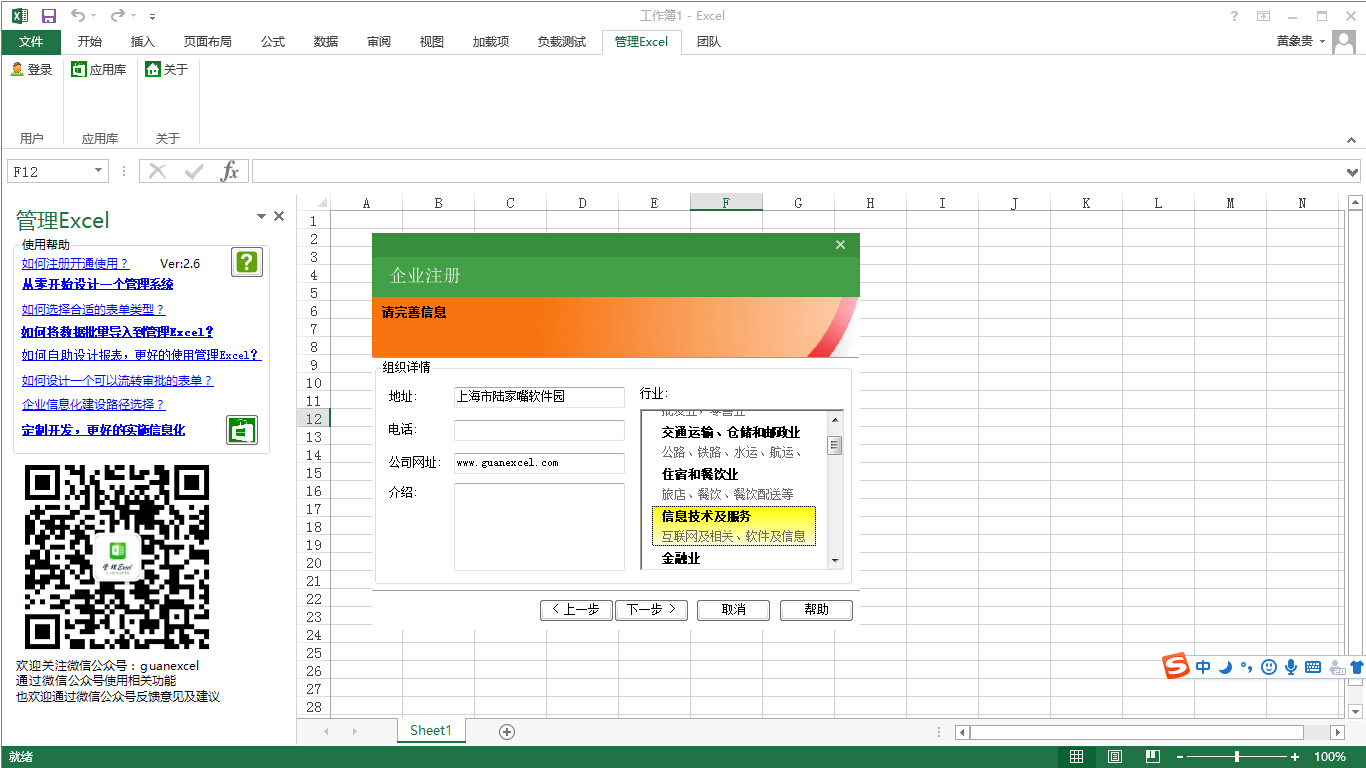This screenshot has height=768, width=1366.
Task: Click the insert function fx icon
Action: pos(230,171)
